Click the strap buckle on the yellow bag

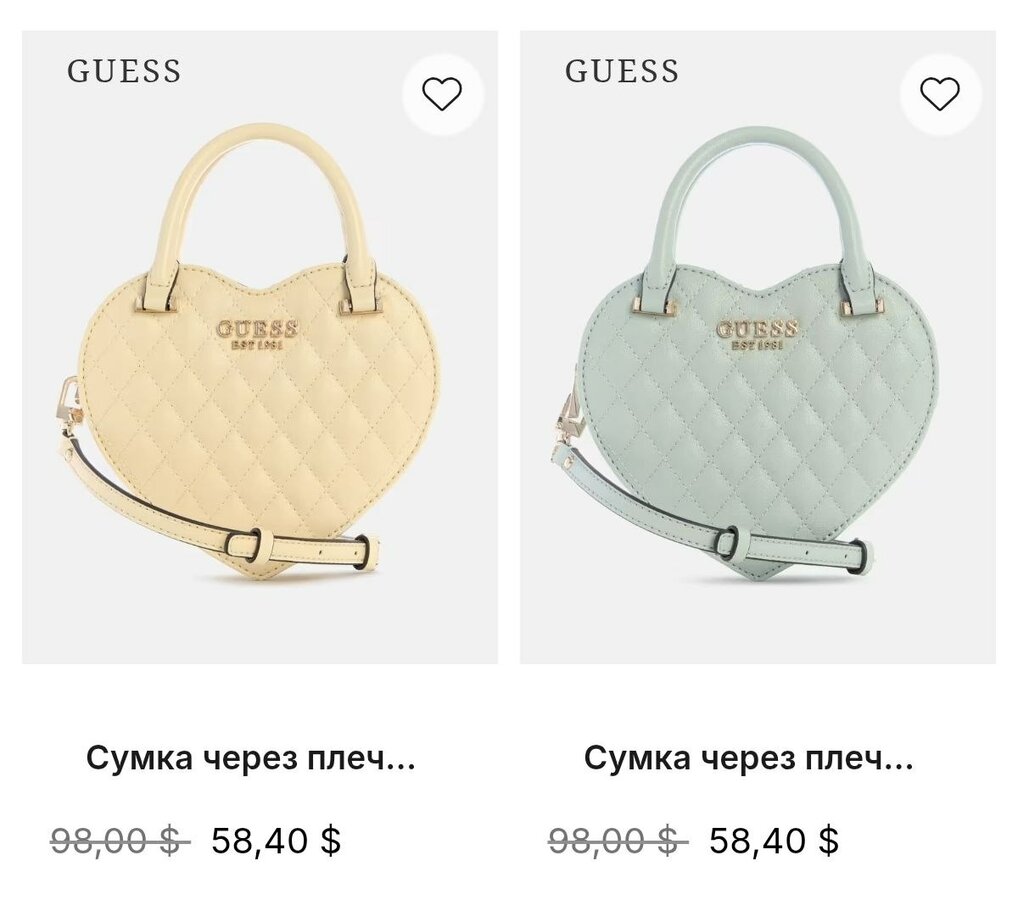pyautogui.click(x=261, y=546)
